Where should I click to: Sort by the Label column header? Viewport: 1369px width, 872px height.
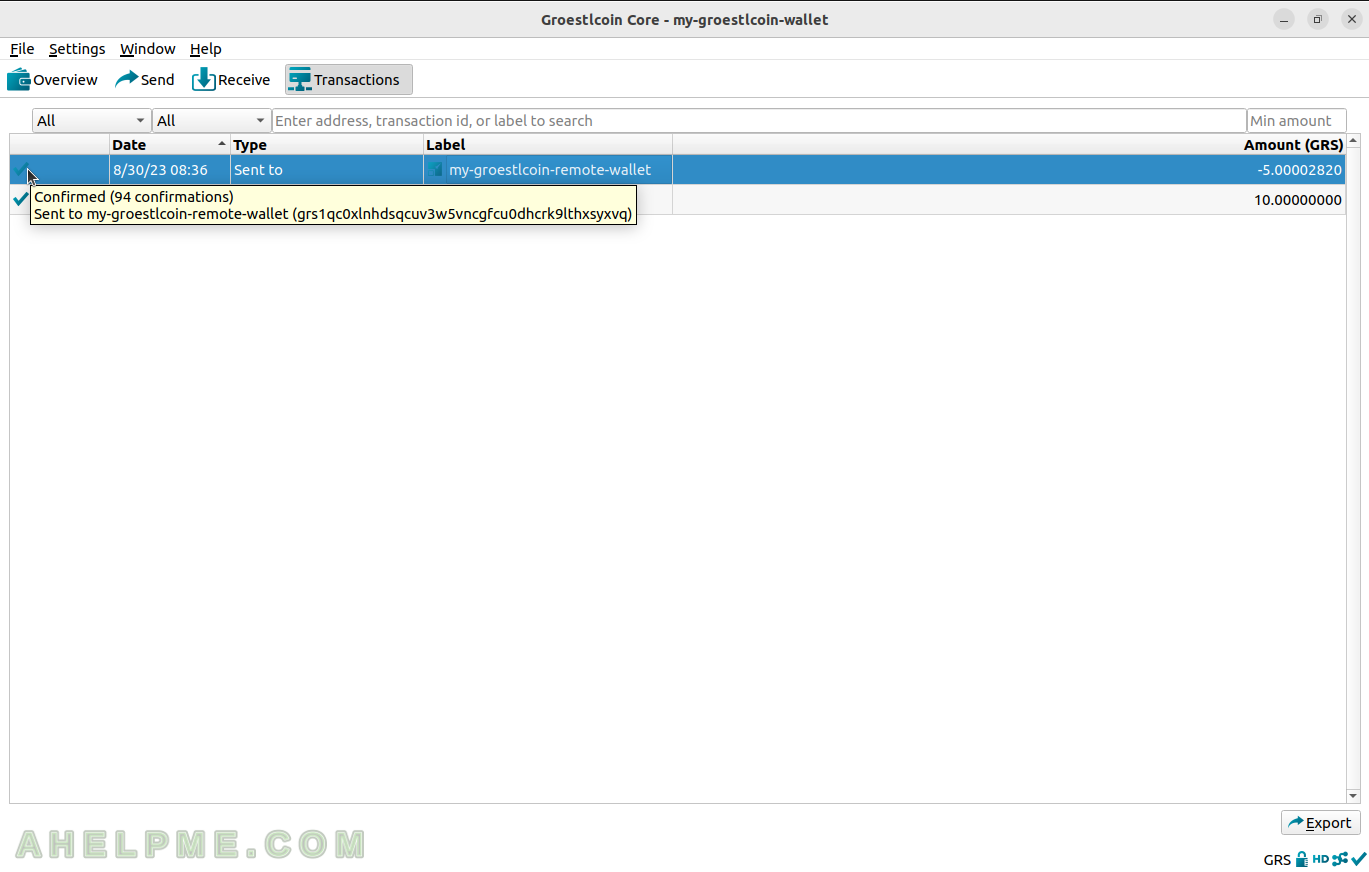tap(547, 145)
